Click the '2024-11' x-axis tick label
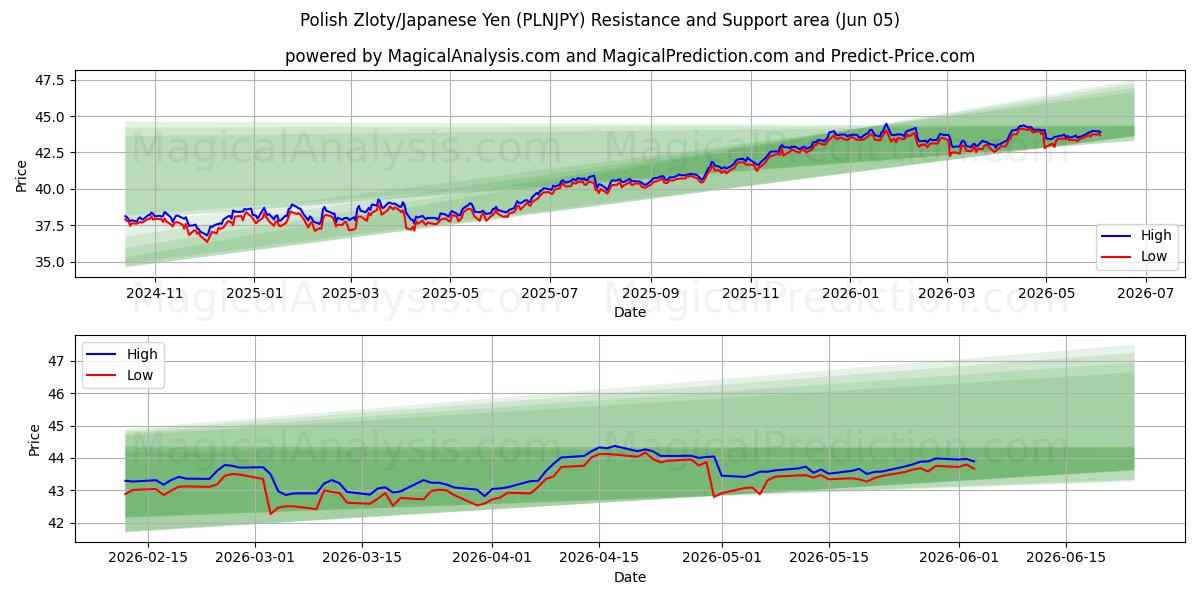Screen dimensions: 1200x600 (x=154, y=292)
